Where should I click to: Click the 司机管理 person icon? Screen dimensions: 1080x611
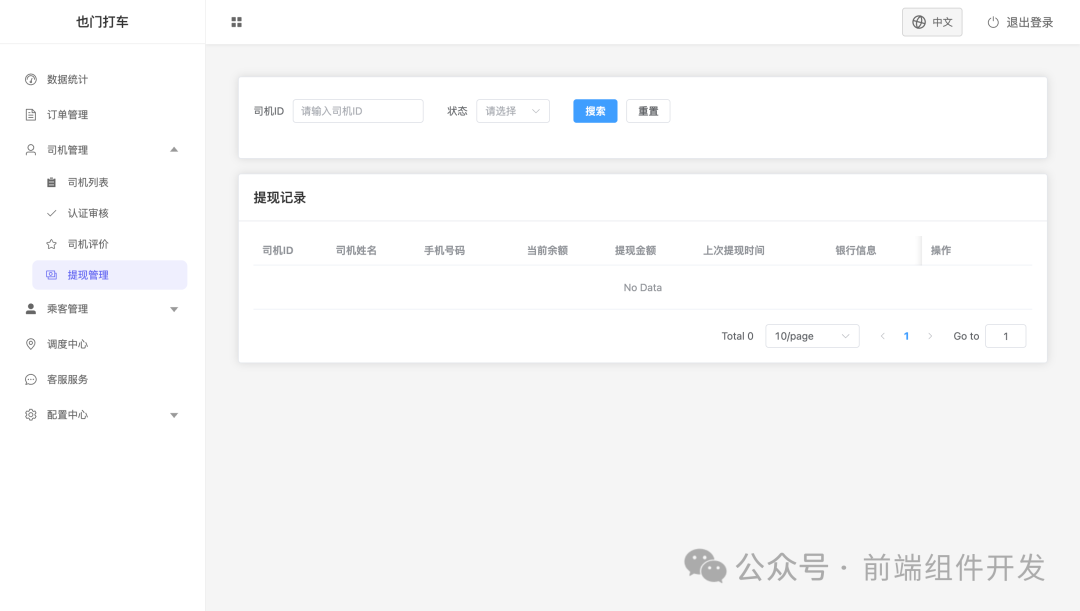pyautogui.click(x=31, y=149)
